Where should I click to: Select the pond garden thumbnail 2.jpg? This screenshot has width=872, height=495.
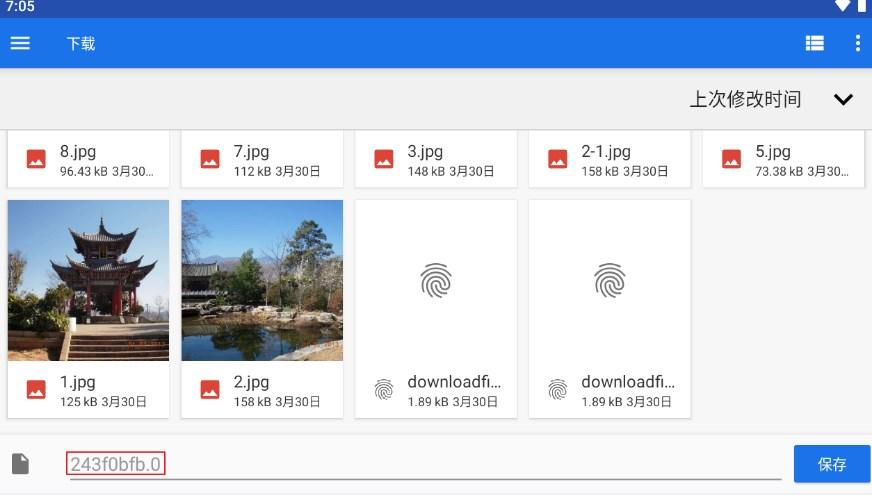click(262, 280)
